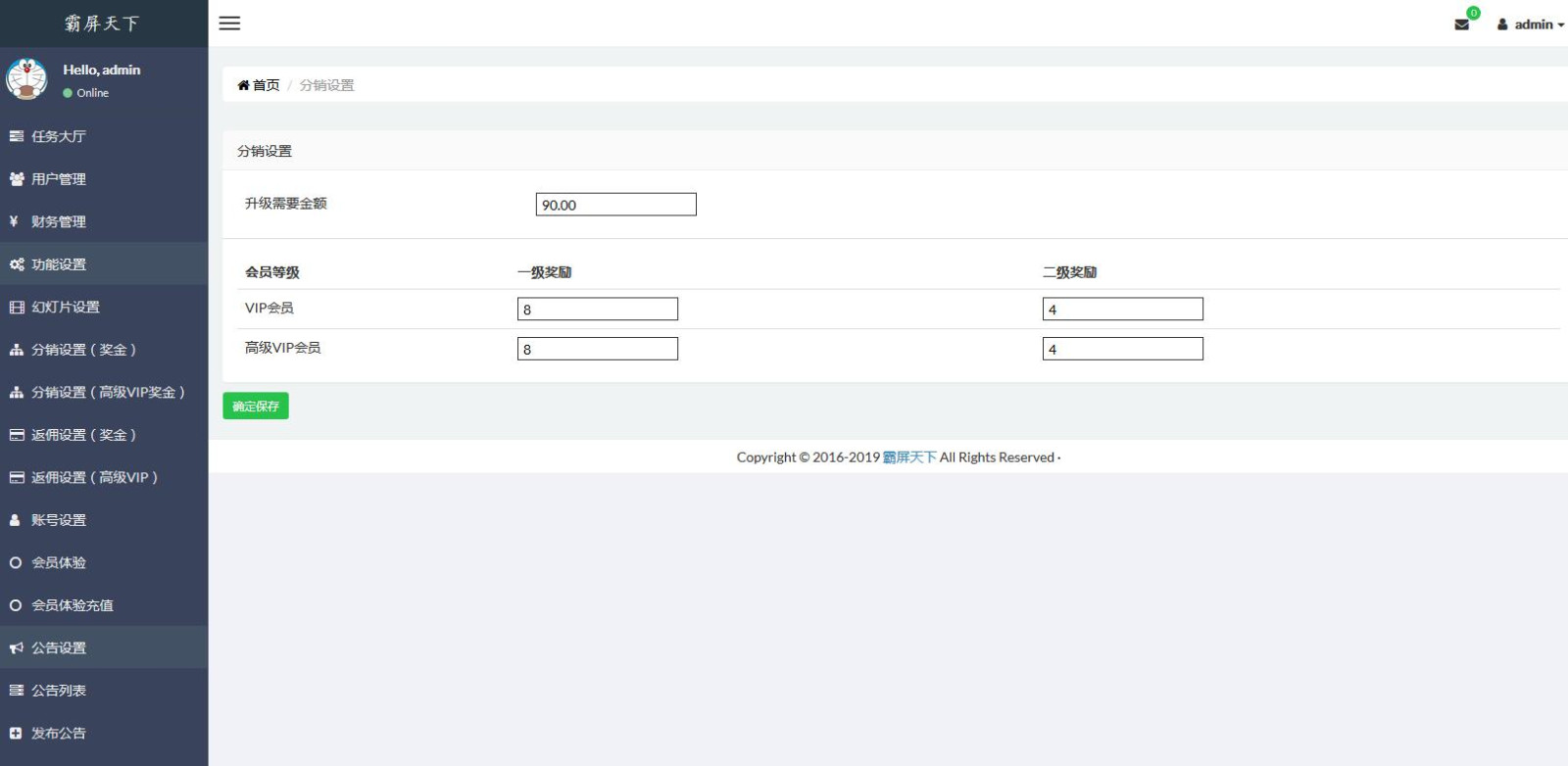Image resolution: width=1568 pixels, height=766 pixels.
Task: Click the user icon for 账号设置
Action: click(16, 520)
